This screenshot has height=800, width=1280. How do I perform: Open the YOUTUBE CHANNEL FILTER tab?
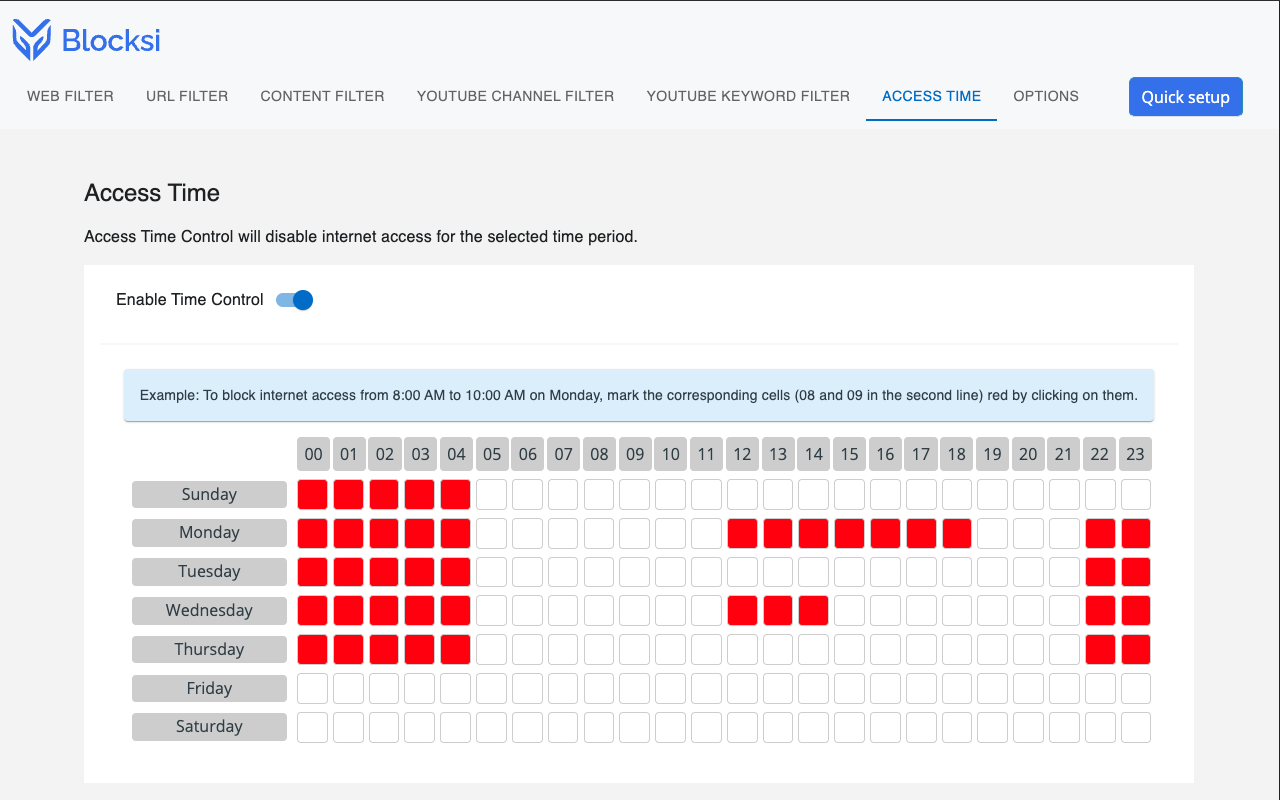[x=515, y=96]
